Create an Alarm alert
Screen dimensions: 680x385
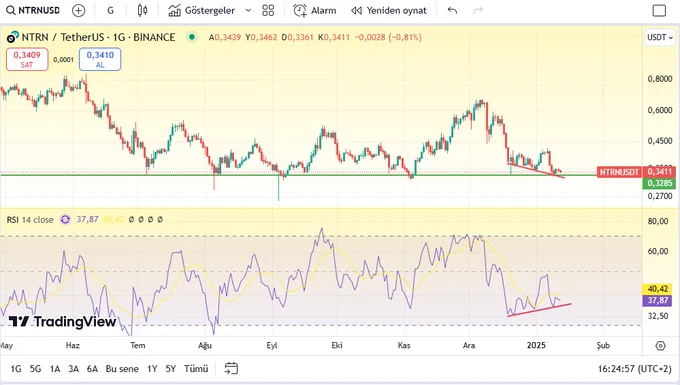click(315, 10)
